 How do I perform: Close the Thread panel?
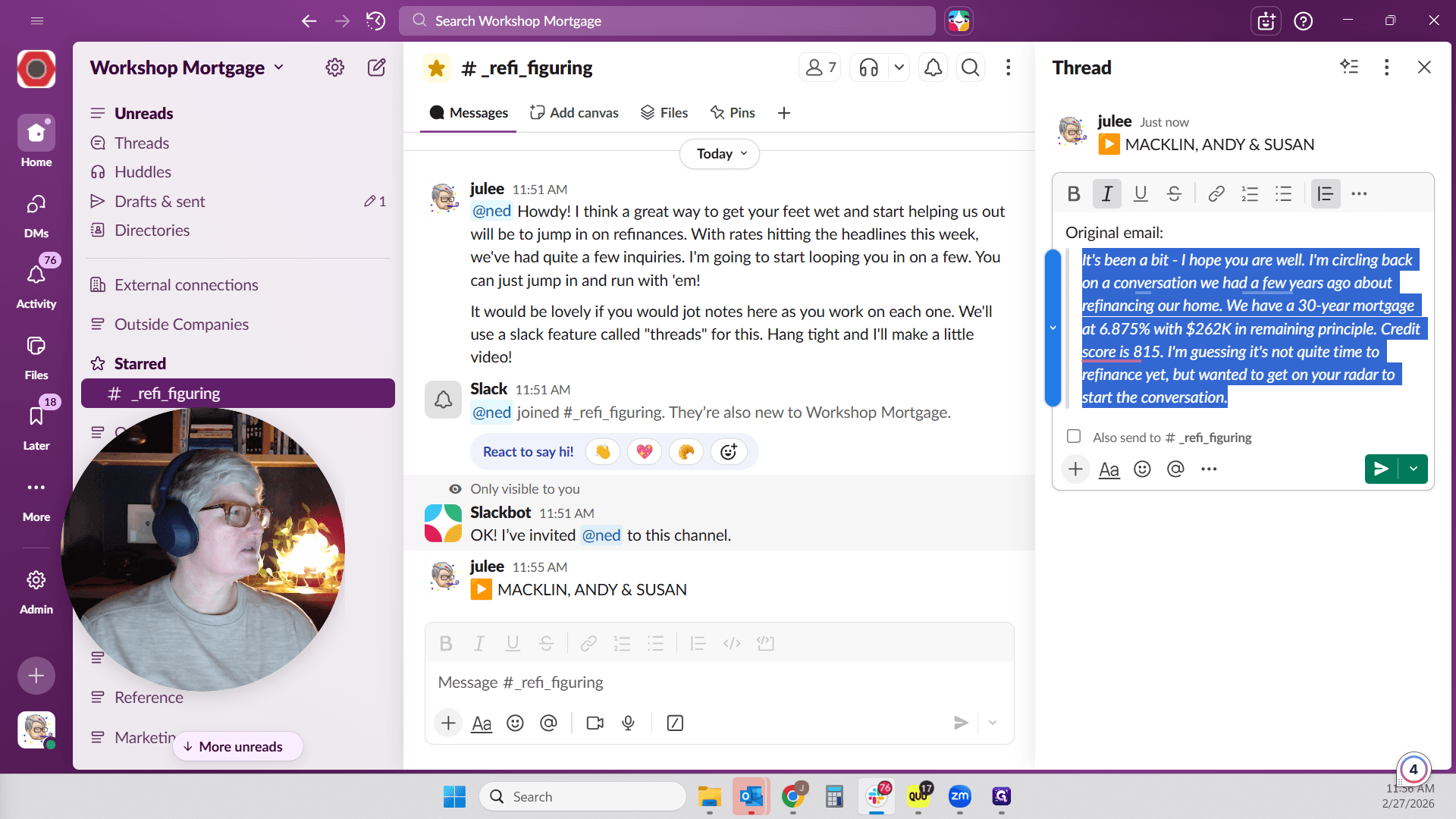1424,67
